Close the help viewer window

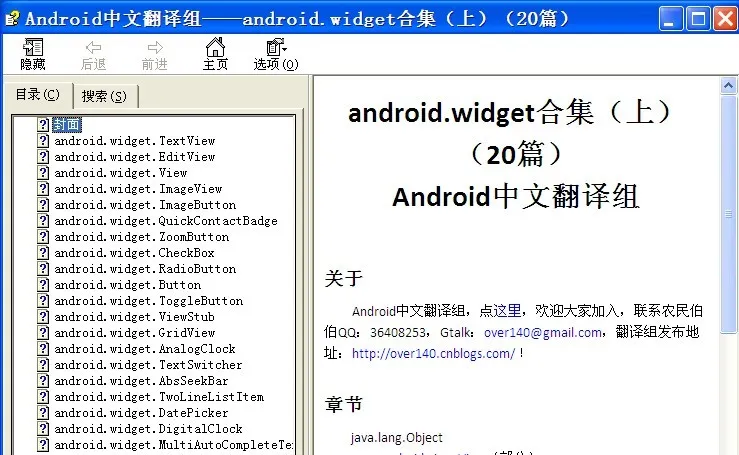point(725,19)
